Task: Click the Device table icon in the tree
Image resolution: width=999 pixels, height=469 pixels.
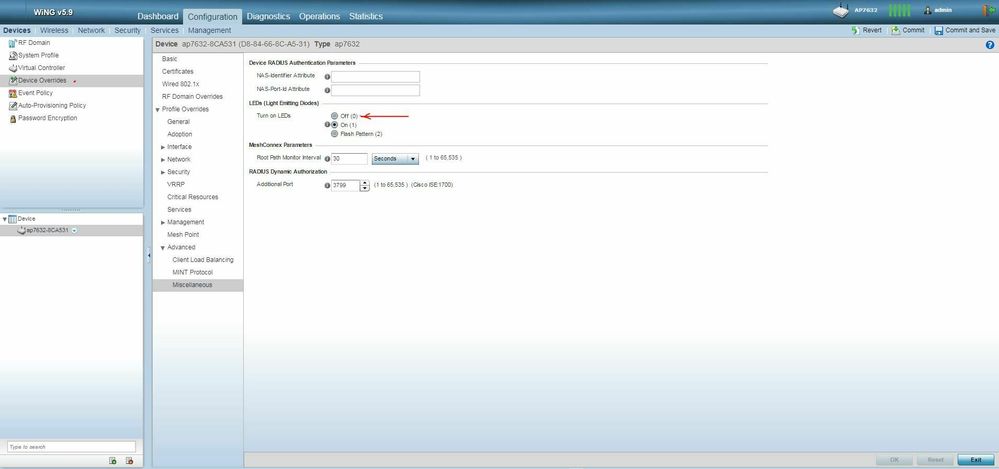Action: (x=12, y=219)
